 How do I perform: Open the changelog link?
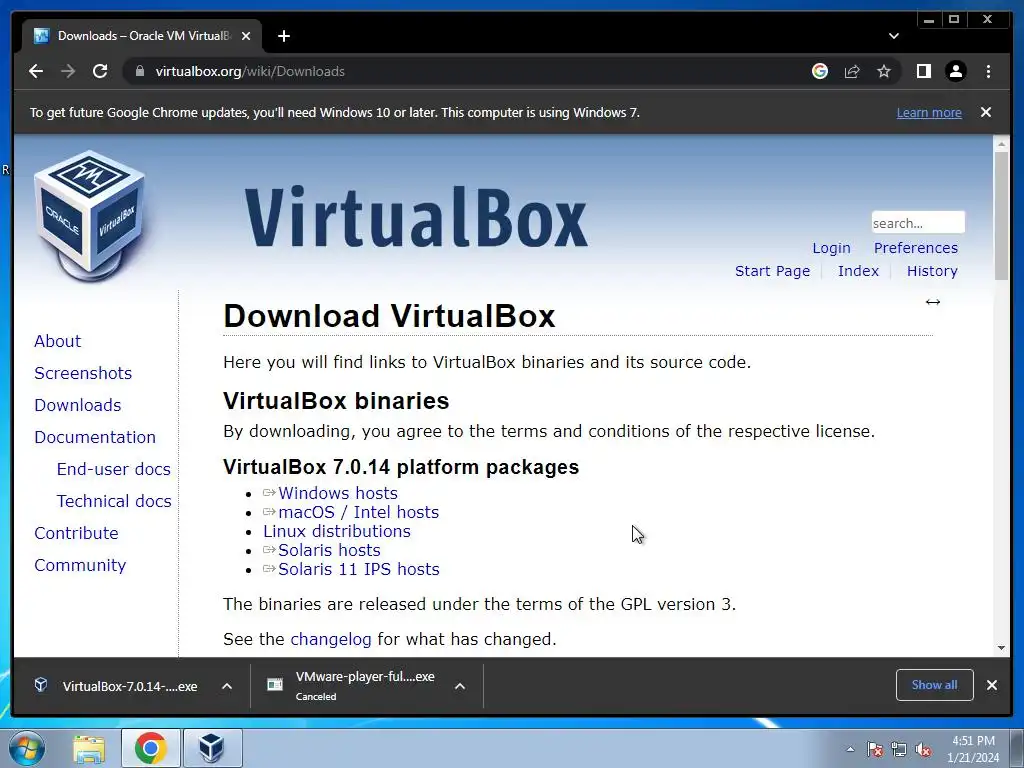[330, 639]
